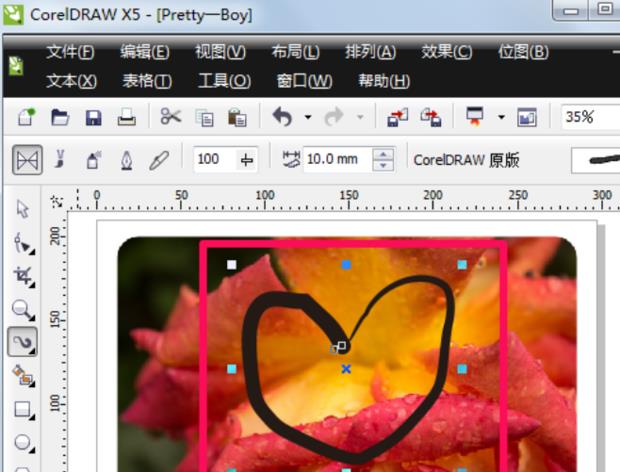Select the Preset artistic media mode

coord(27,160)
